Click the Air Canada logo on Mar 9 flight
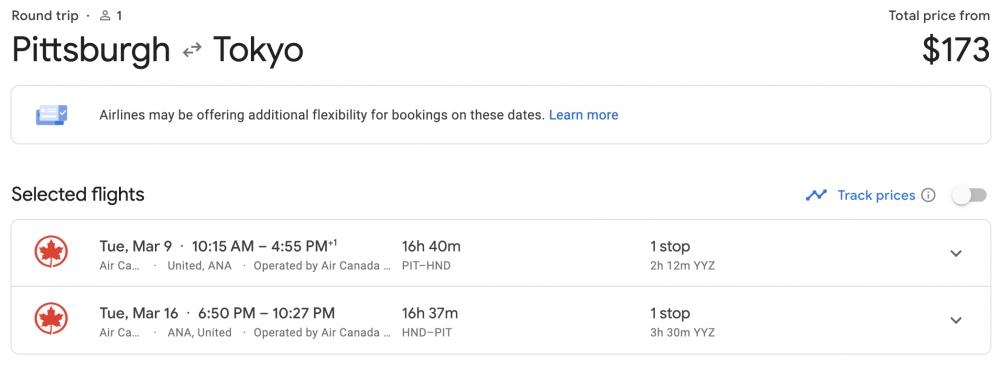The width and height of the screenshot is (1000, 368). [x=50, y=253]
